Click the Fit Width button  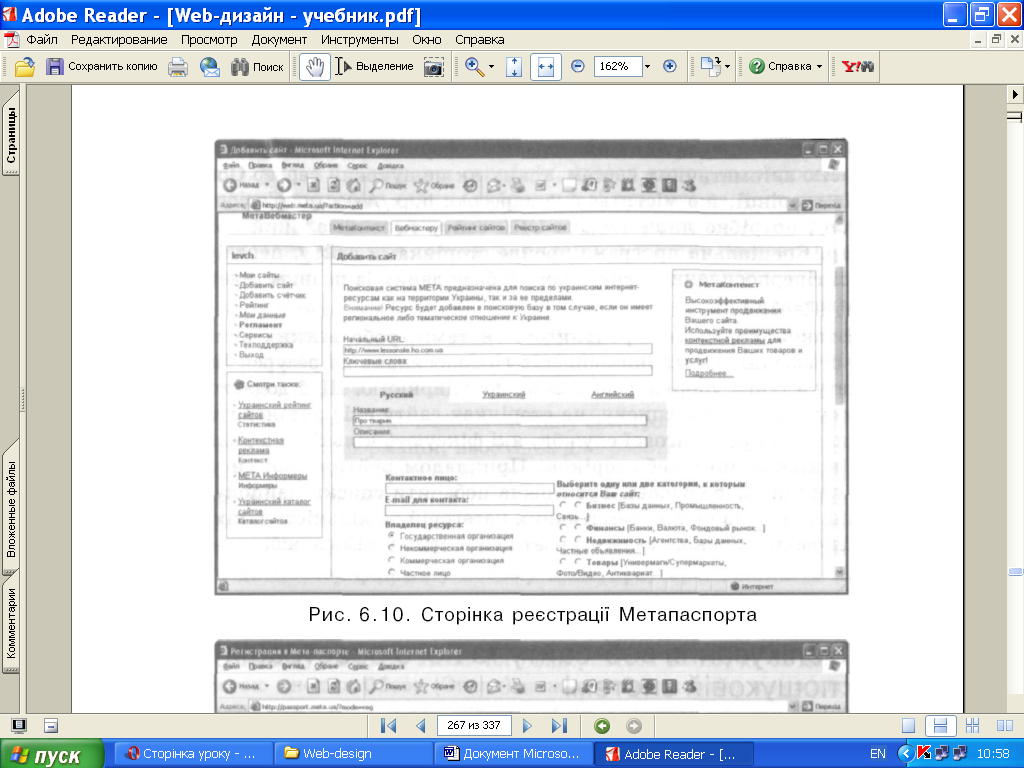coord(546,67)
